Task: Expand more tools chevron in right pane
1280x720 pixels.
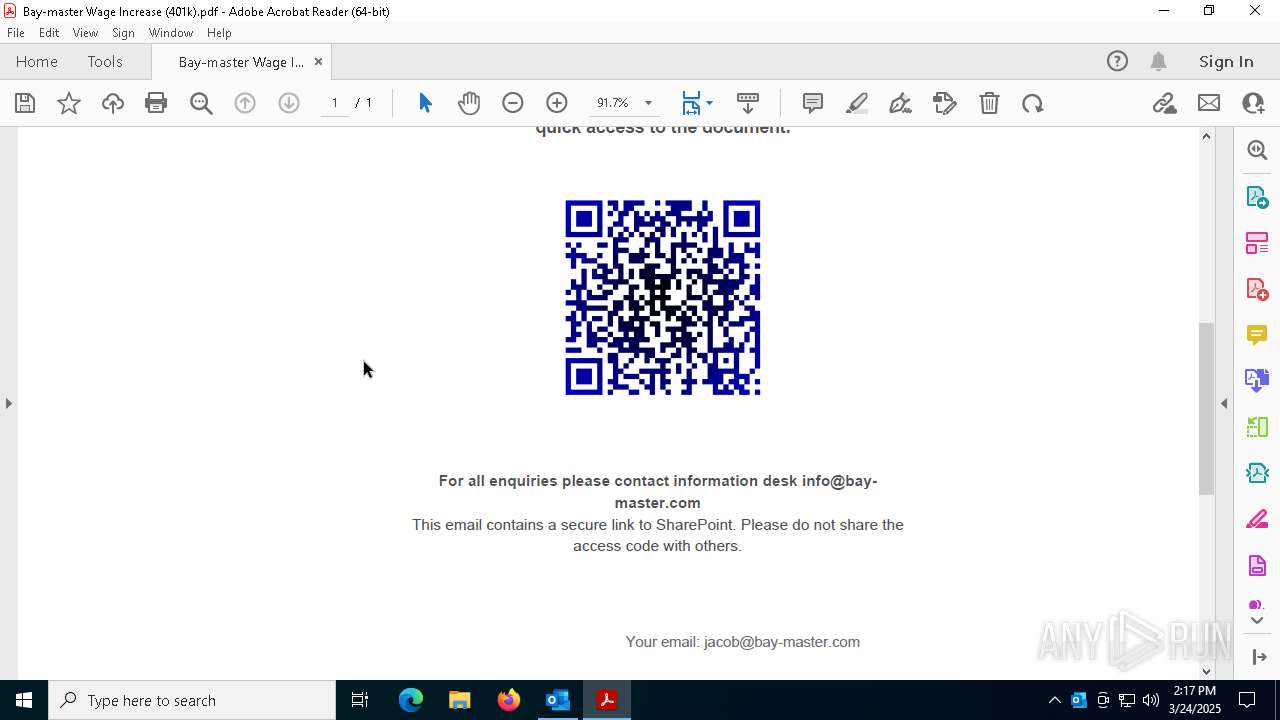Action: [1257, 621]
